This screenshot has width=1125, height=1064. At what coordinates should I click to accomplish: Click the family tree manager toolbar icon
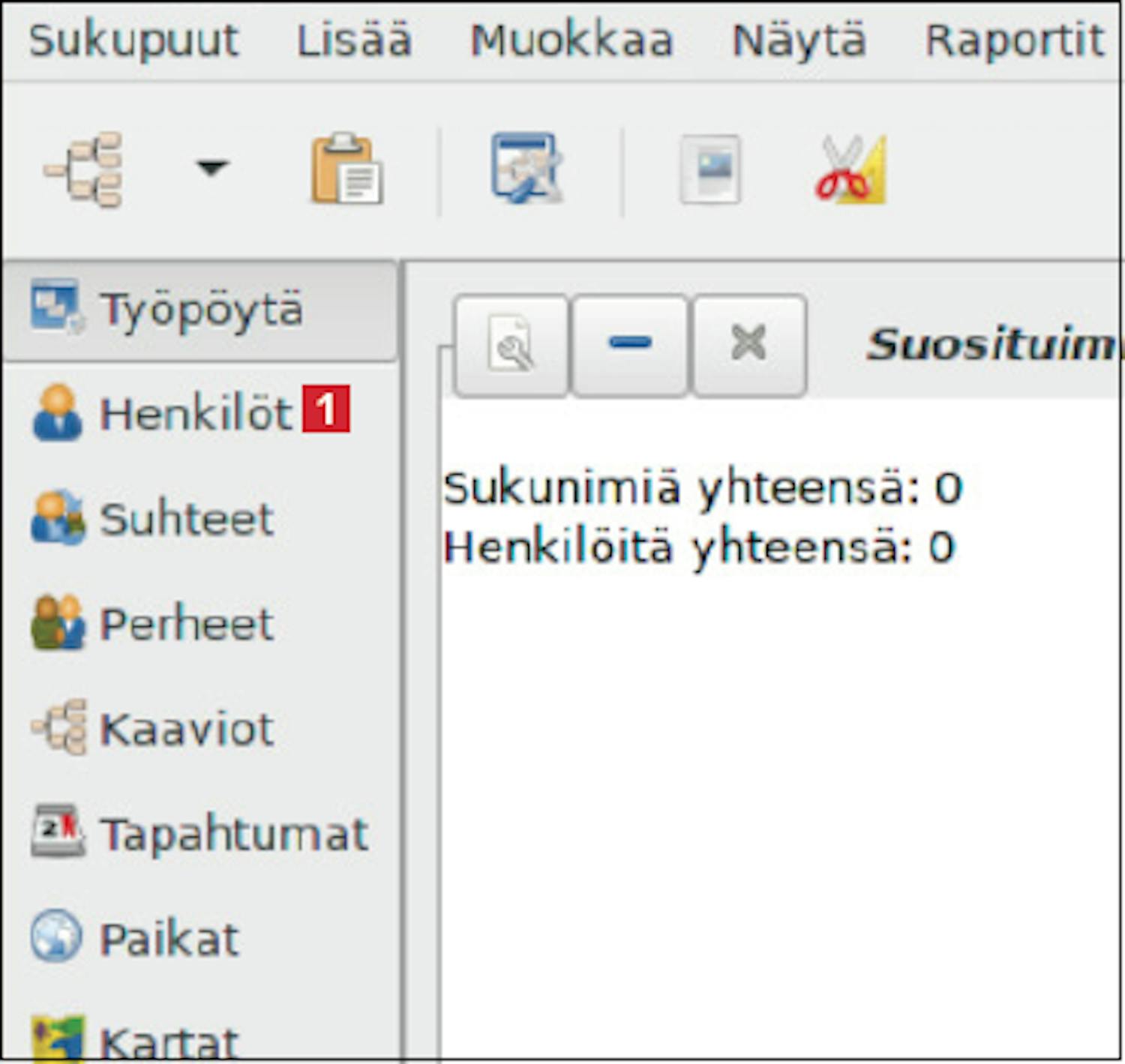84,169
